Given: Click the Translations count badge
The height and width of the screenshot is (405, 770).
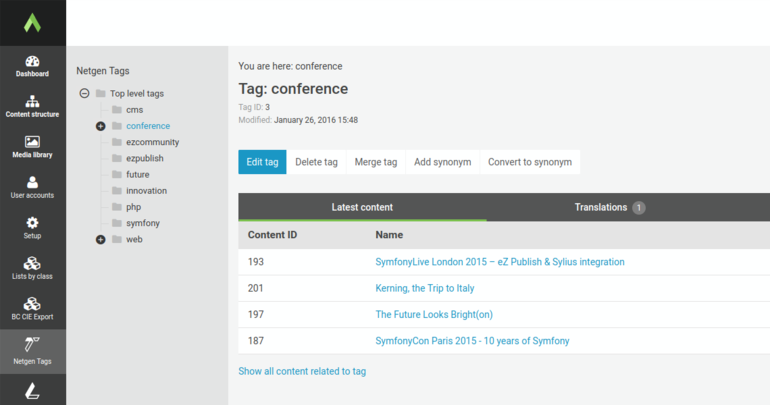Looking at the screenshot, I should [639, 208].
